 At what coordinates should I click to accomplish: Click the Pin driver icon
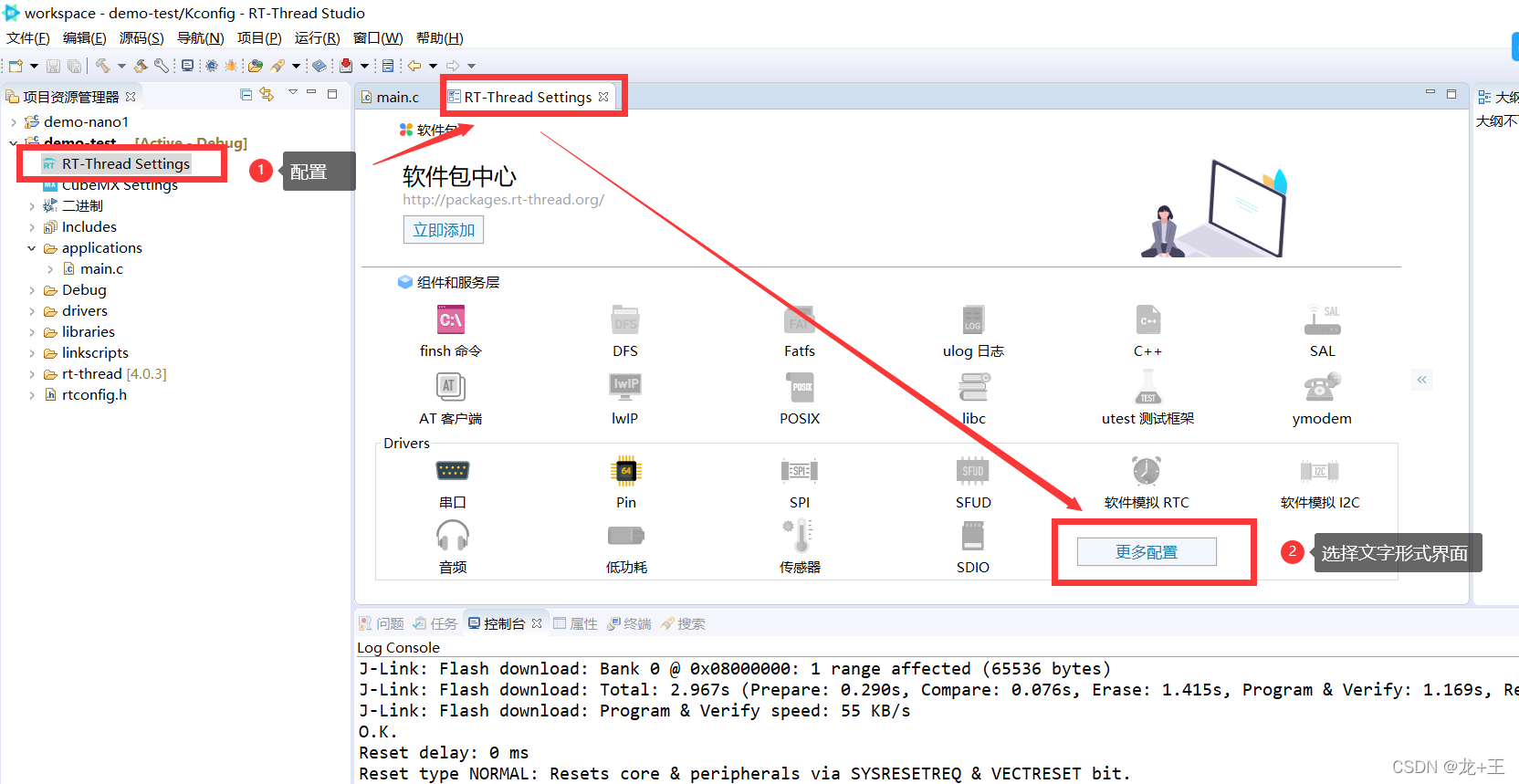click(x=626, y=471)
